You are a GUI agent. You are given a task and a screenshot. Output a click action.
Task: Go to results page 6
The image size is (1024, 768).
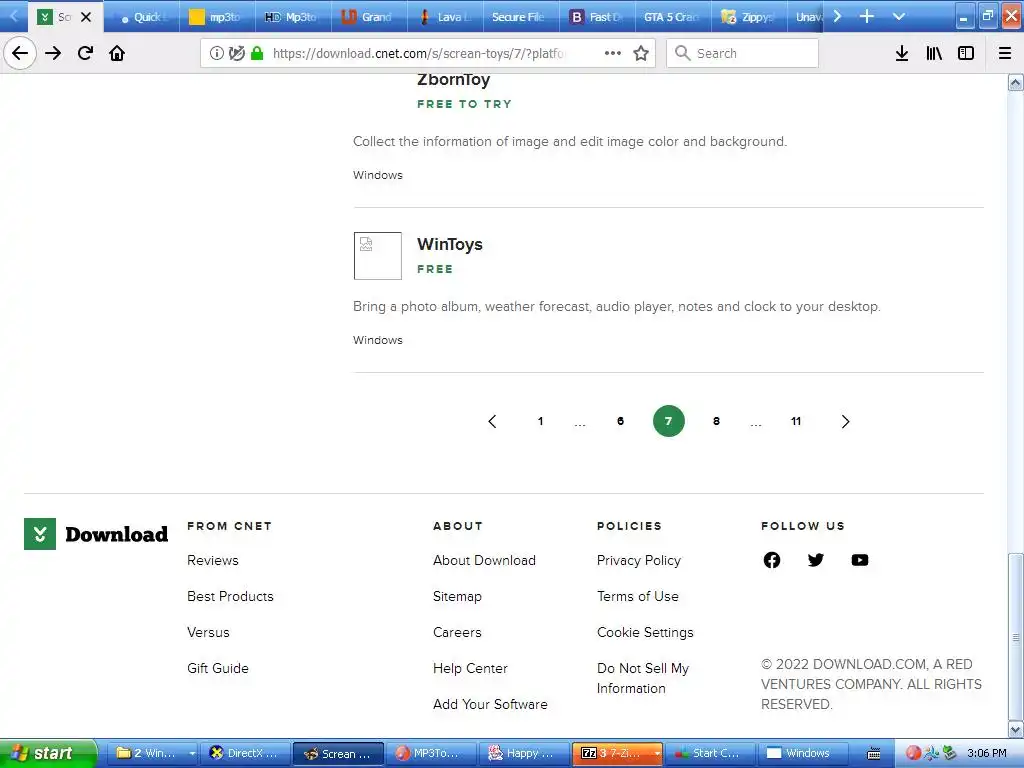(x=620, y=421)
